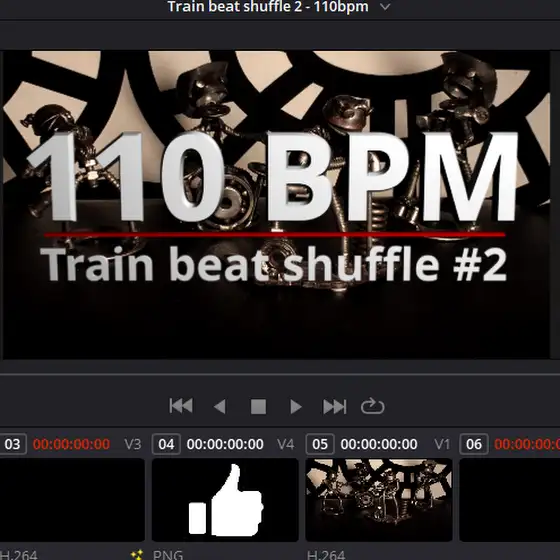Toggle loop playback
The width and height of the screenshot is (560, 560).
pos(372,406)
